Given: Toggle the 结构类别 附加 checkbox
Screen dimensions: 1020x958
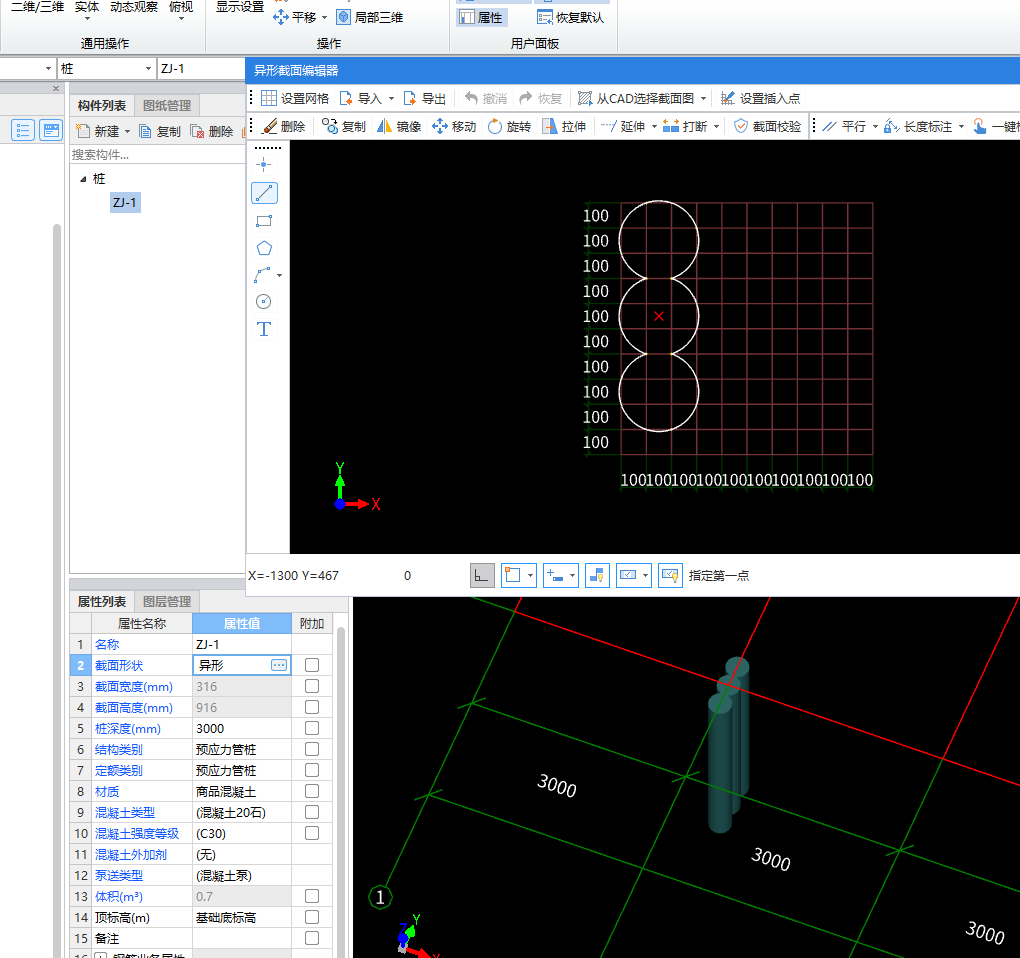Looking at the screenshot, I should [x=312, y=749].
